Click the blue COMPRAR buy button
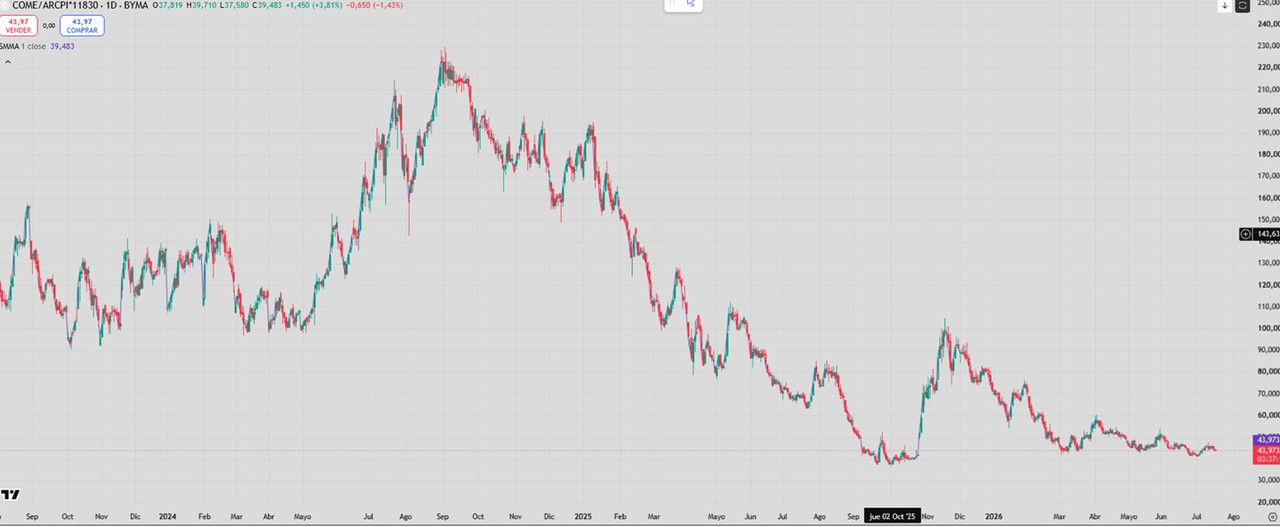The image size is (1280, 527). click(82, 26)
